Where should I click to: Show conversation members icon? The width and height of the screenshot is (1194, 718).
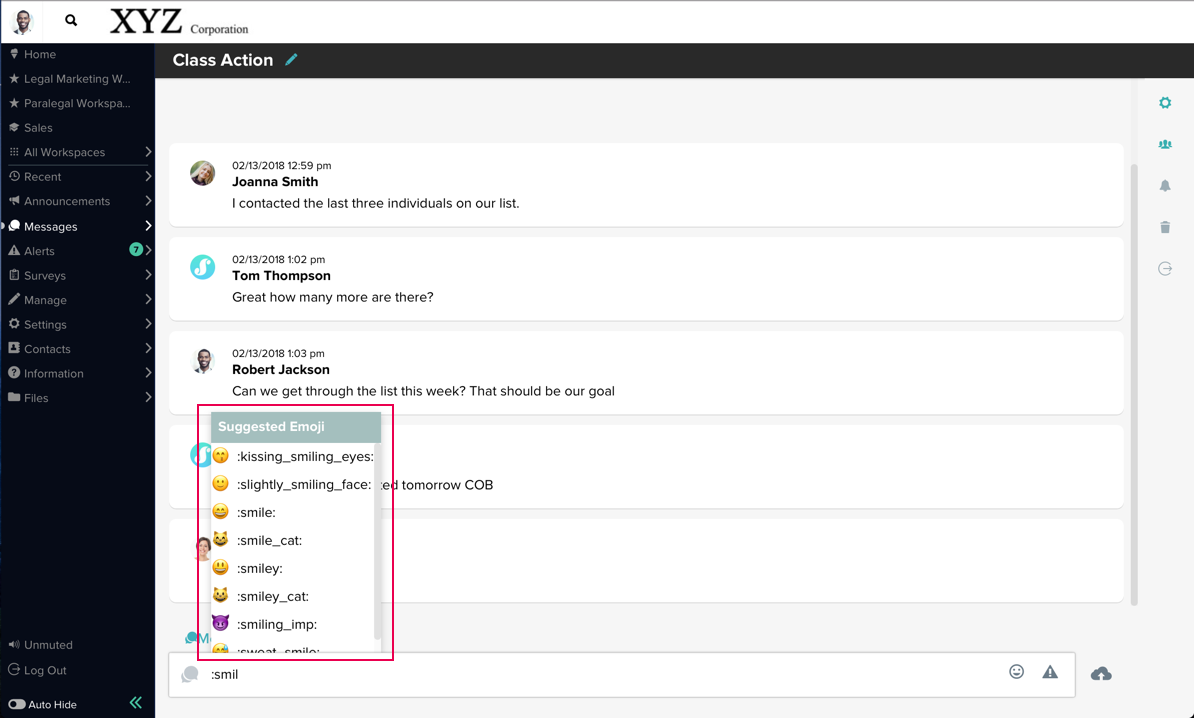click(1165, 145)
